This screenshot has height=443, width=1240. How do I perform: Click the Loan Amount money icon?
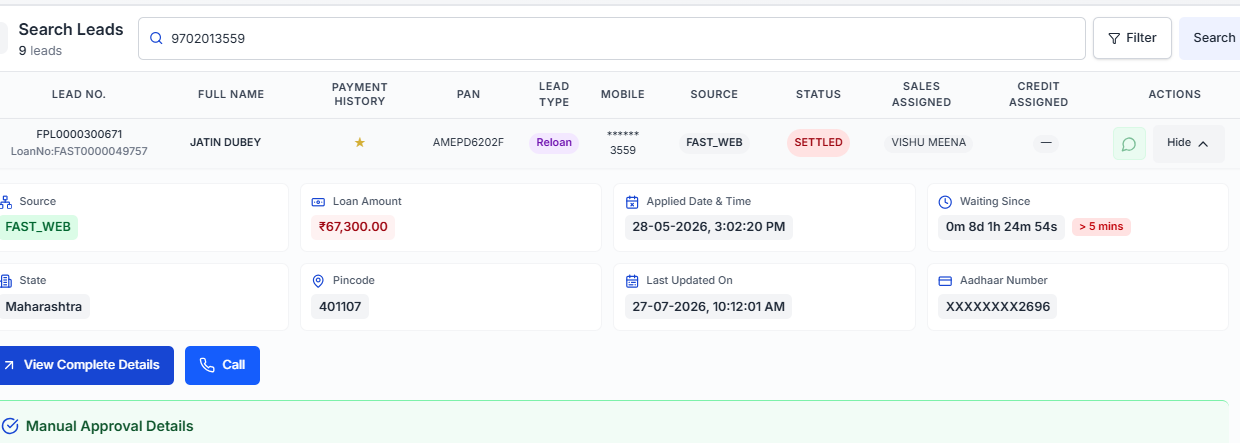point(319,201)
